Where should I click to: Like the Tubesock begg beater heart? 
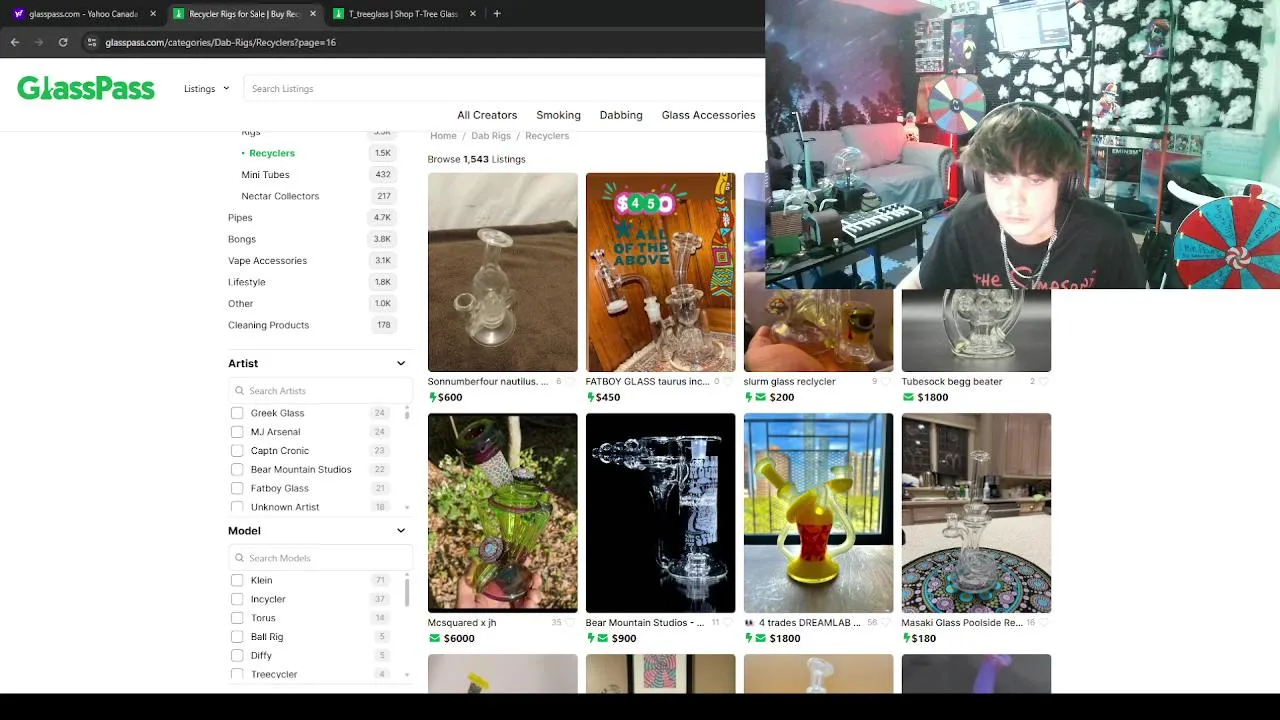(x=1044, y=382)
